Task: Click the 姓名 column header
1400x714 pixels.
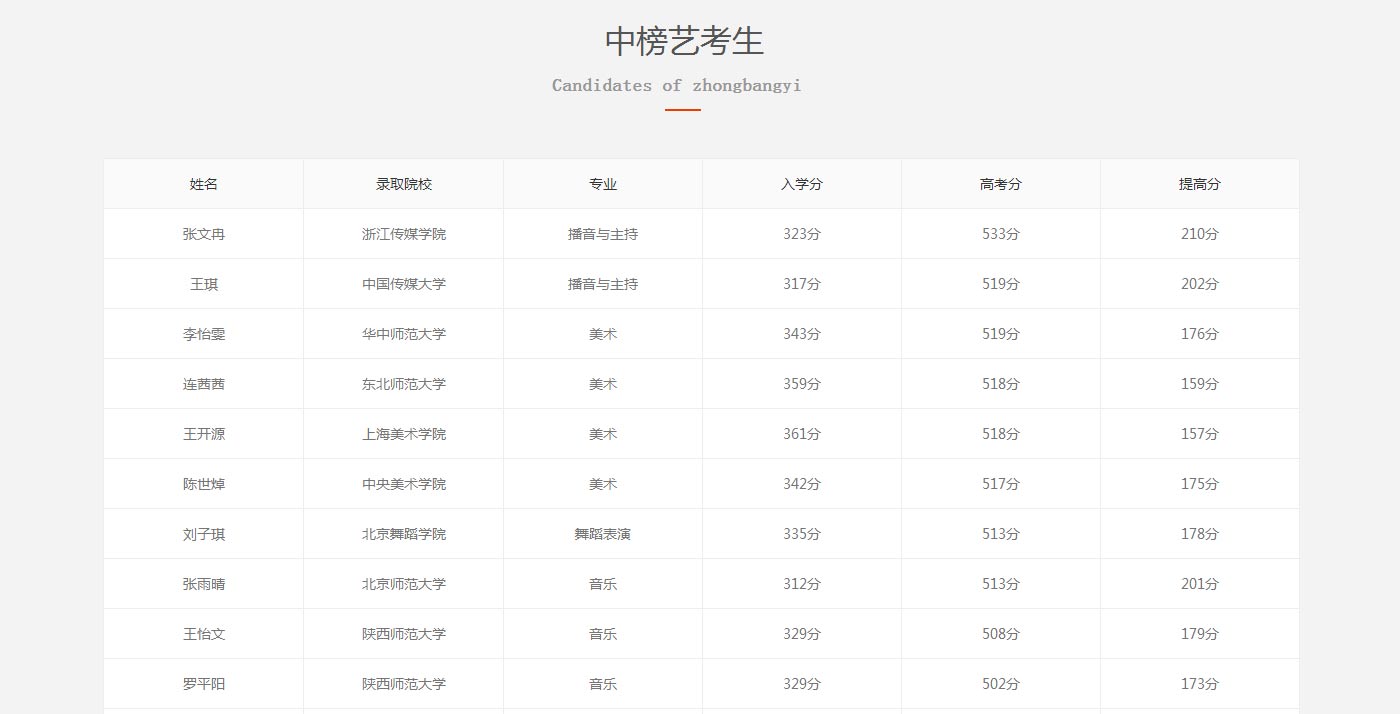Action: 203,184
